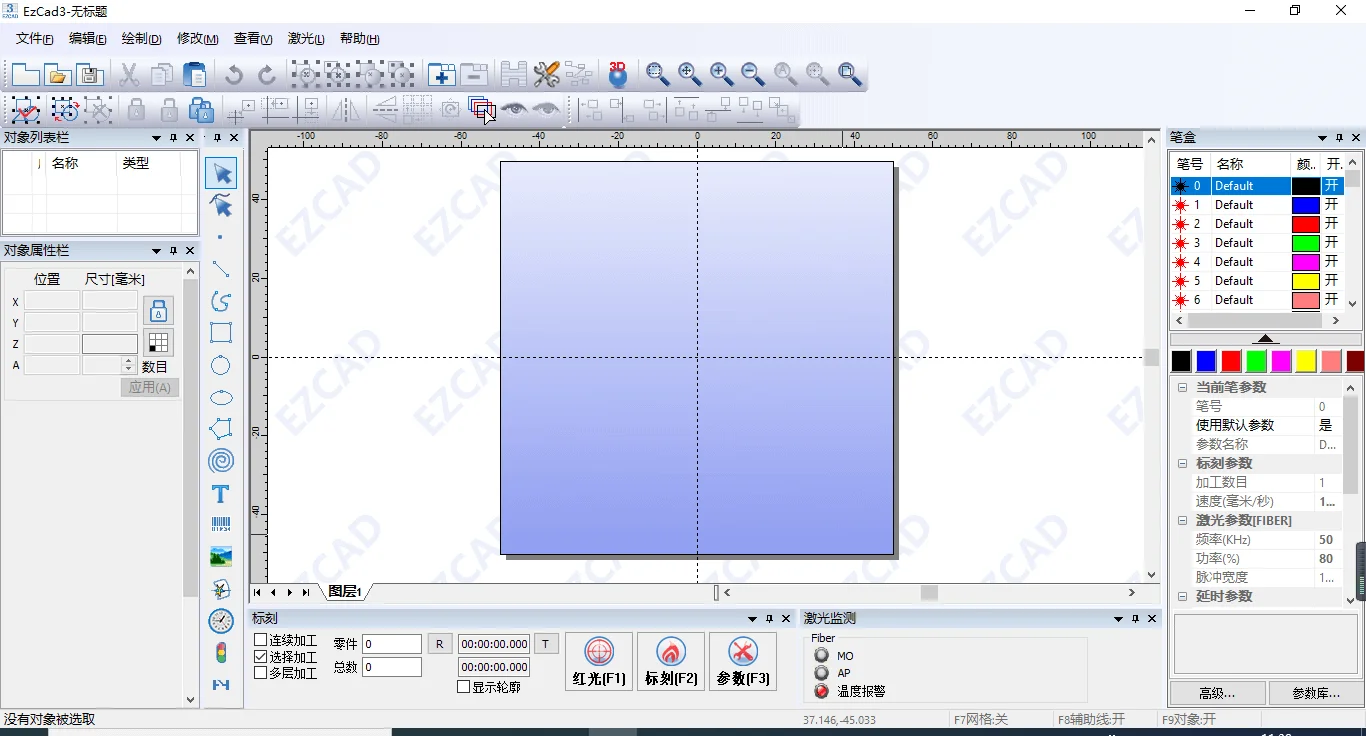Image resolution: width=1366 pixels, height=736 pixels.
Task: Toggle pen 2 on/off state 开
Action: pos(1331,224)
